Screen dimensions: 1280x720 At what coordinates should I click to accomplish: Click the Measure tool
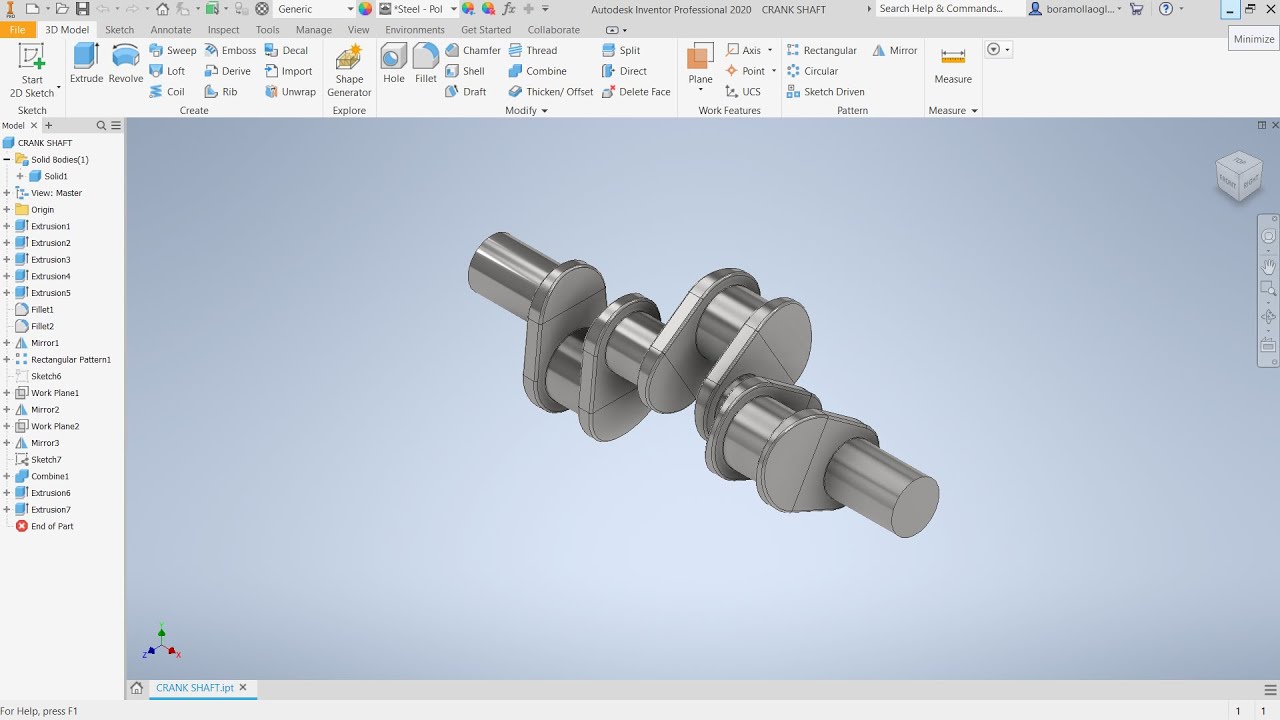click(953, 64)
